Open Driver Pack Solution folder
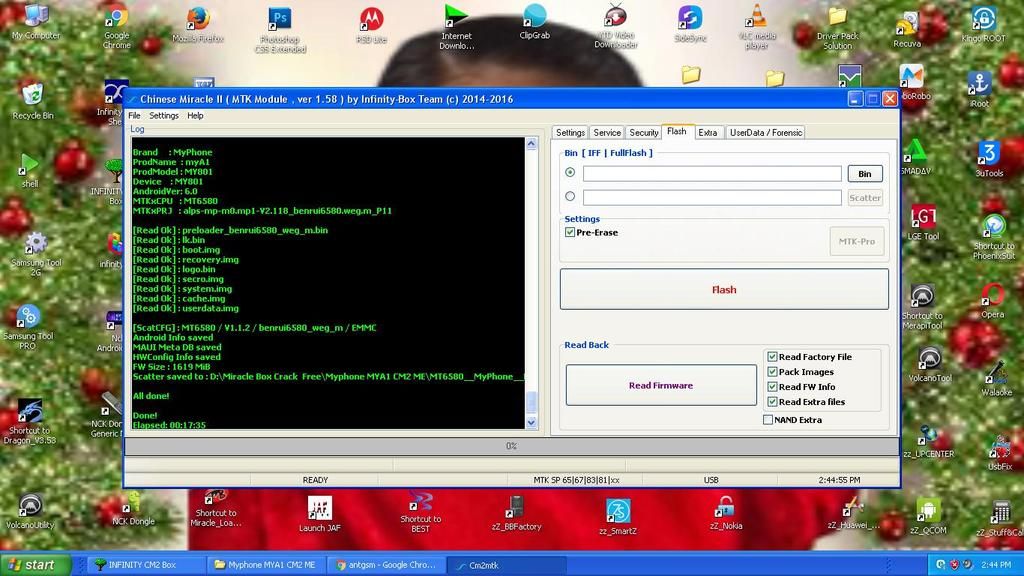 [837, 28]
